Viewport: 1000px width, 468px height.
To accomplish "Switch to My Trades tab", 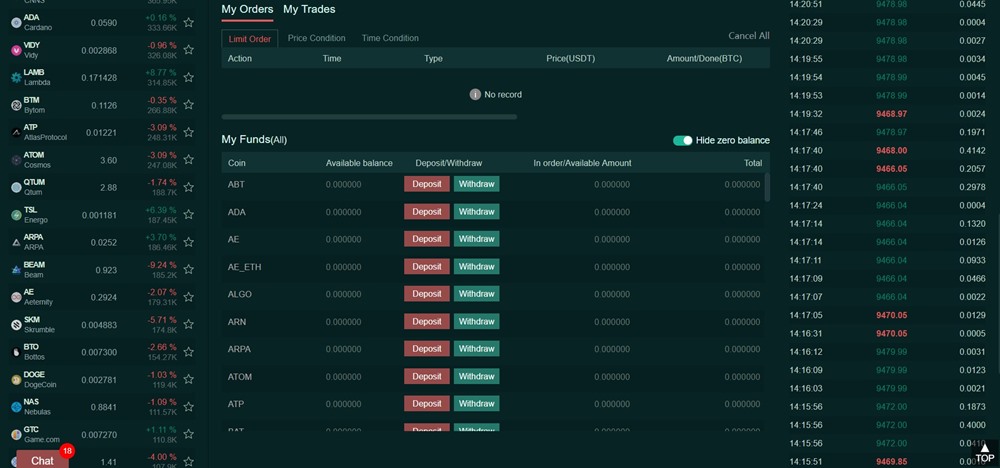I will click(309, 9).
